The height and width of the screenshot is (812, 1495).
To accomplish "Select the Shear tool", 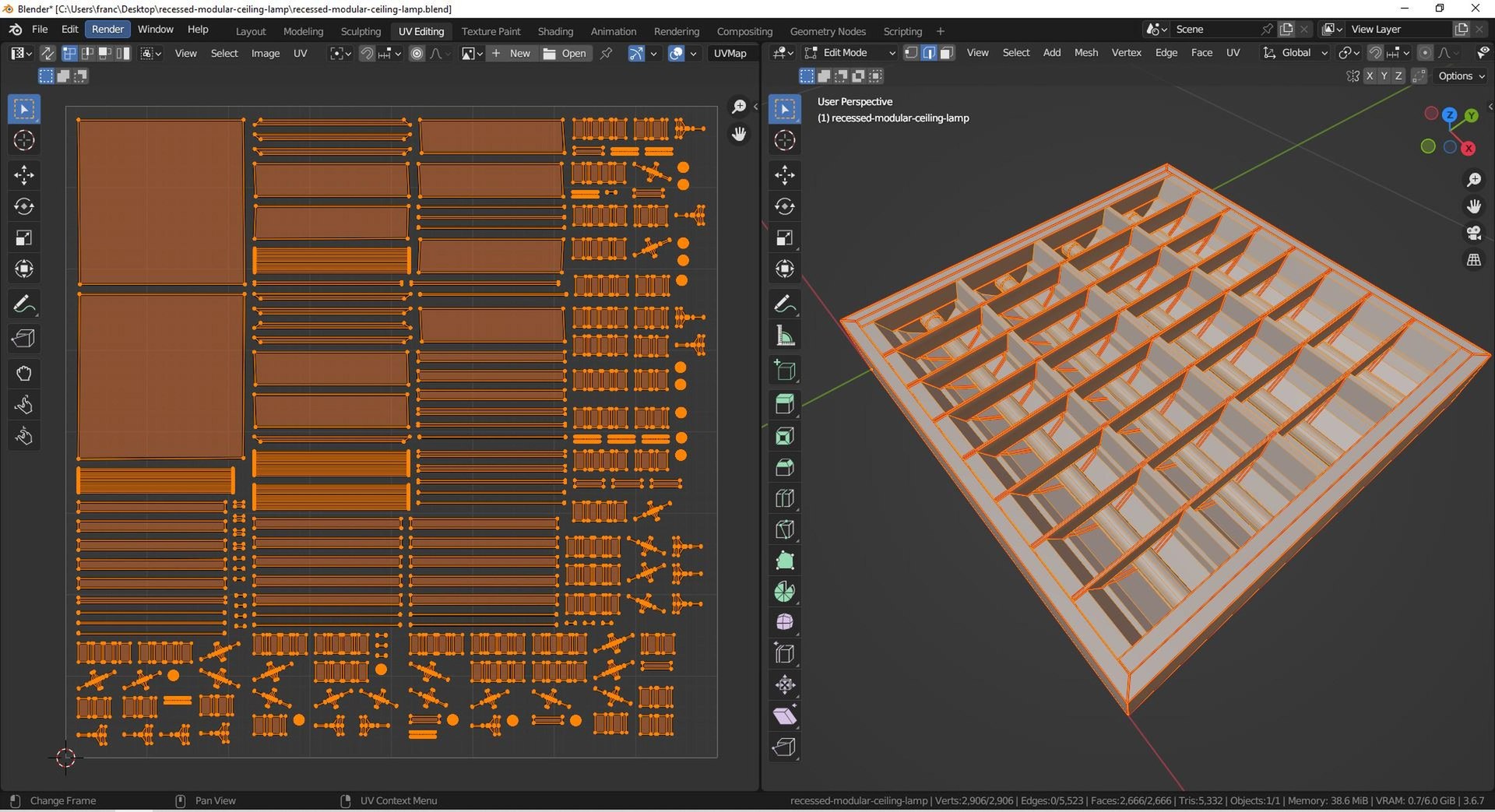I will (x=784, y=716).
